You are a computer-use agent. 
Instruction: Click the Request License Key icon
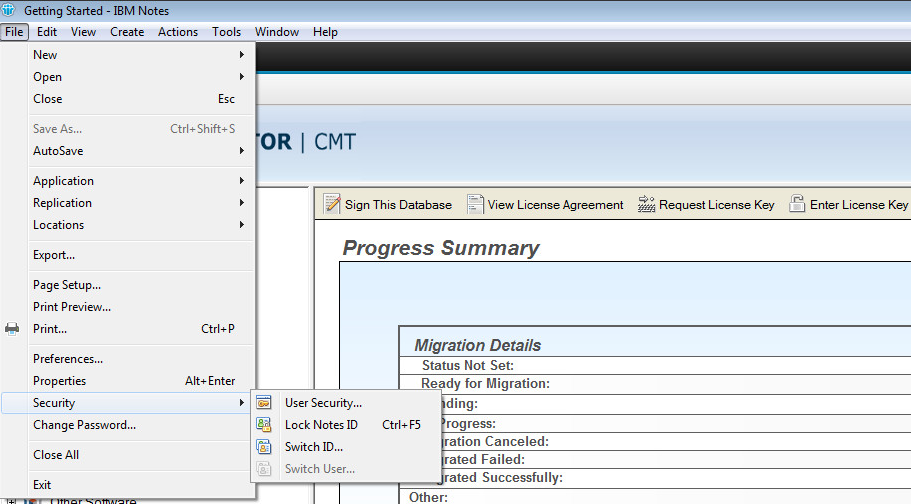pyautogui.click(x=646, y=205)
